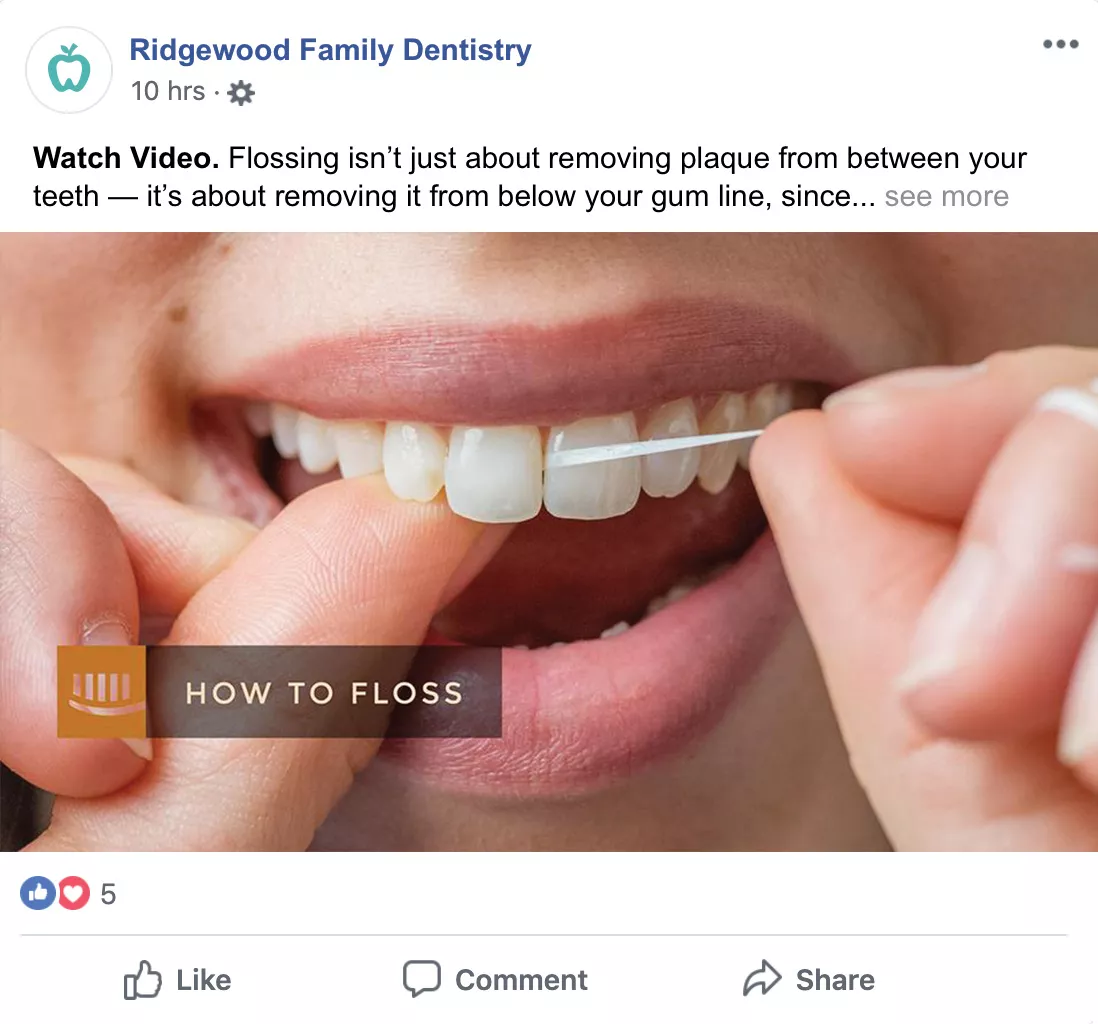Click the Ridgewood Family Dentistry apple logo
The height and width of the screenshot is (1024, 1098).
pyautogui.click(x=68, y=68)
